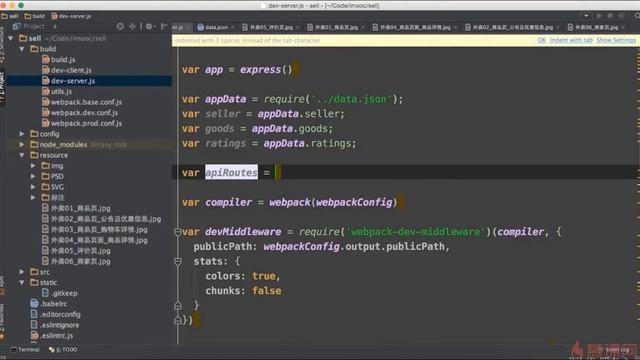Close the data.json editor tab
Image resolution: width=640 pixels, height=360 pixels.
[233, 27]
